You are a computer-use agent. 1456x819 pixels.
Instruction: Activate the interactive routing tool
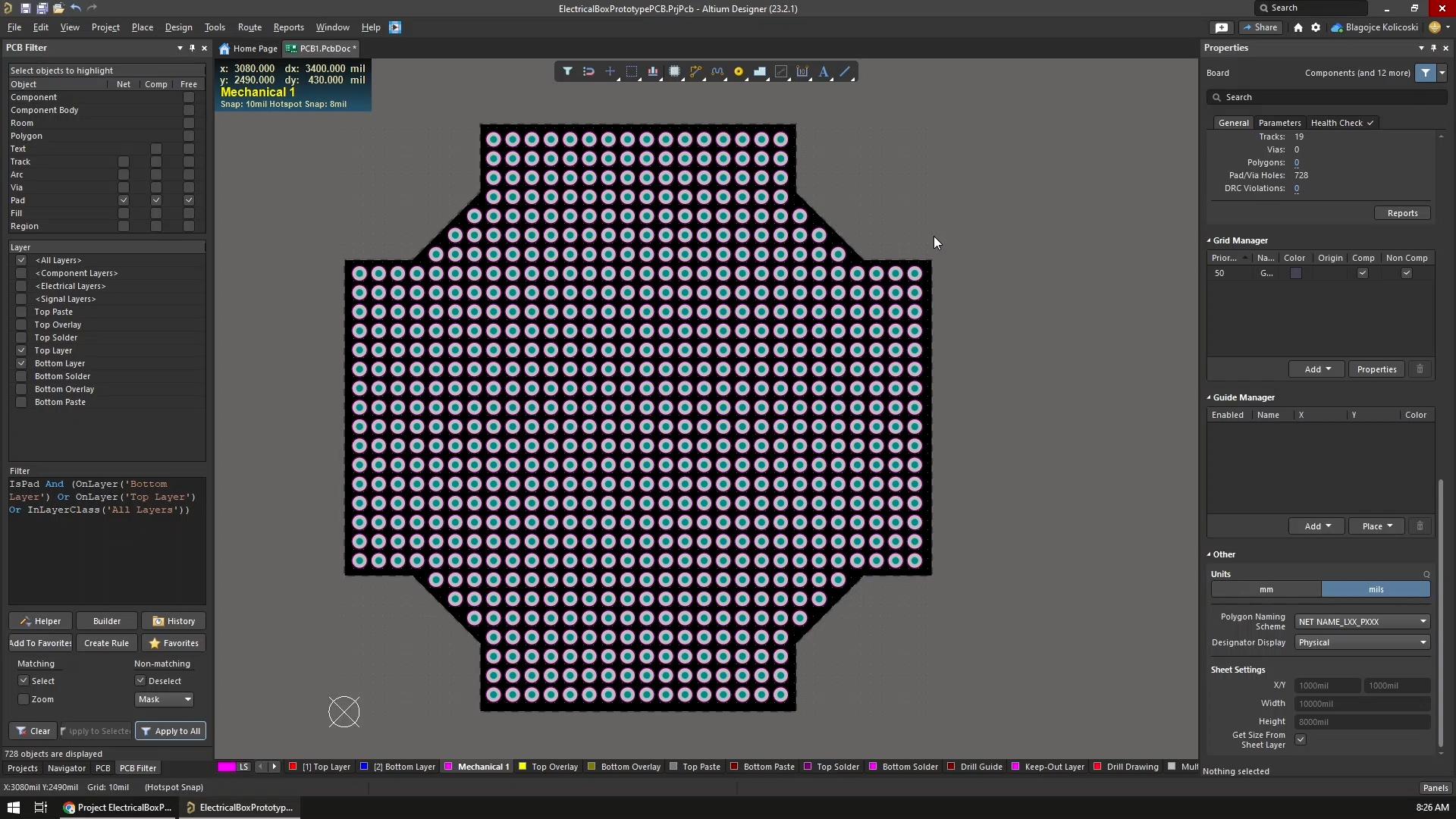tap(695, 71)
